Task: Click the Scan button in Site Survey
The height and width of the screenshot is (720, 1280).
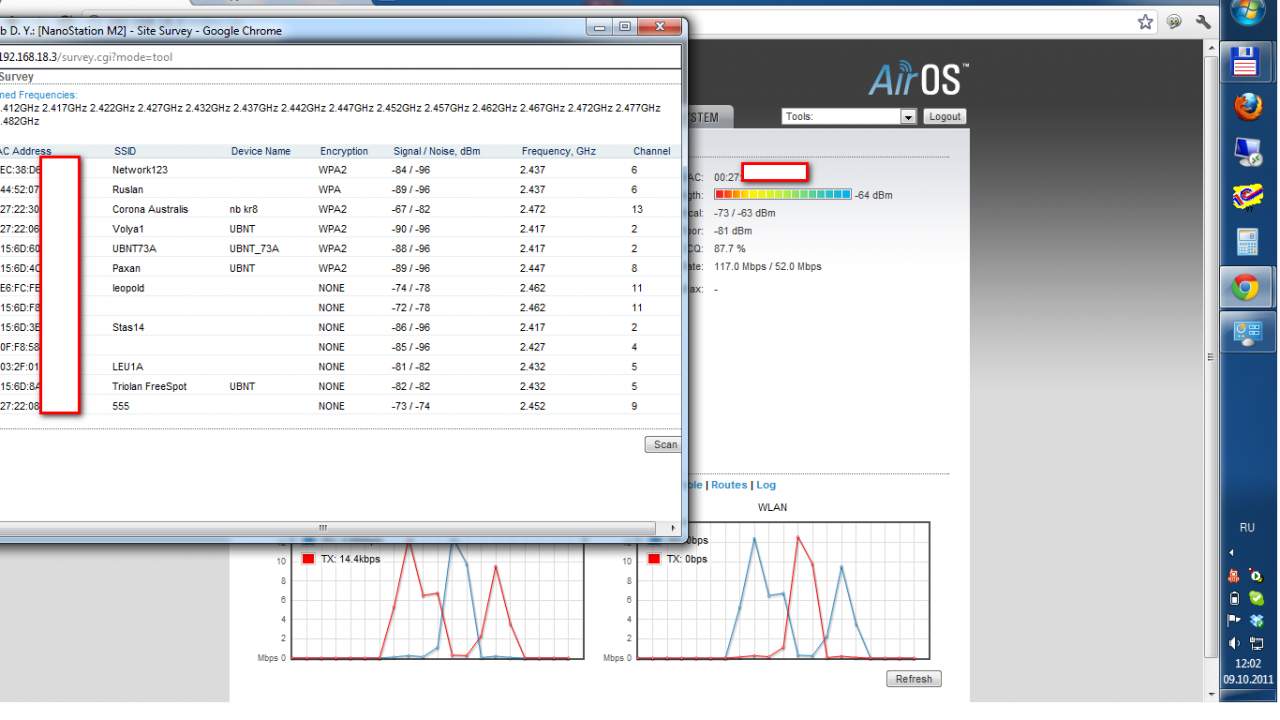Action: 664,445
